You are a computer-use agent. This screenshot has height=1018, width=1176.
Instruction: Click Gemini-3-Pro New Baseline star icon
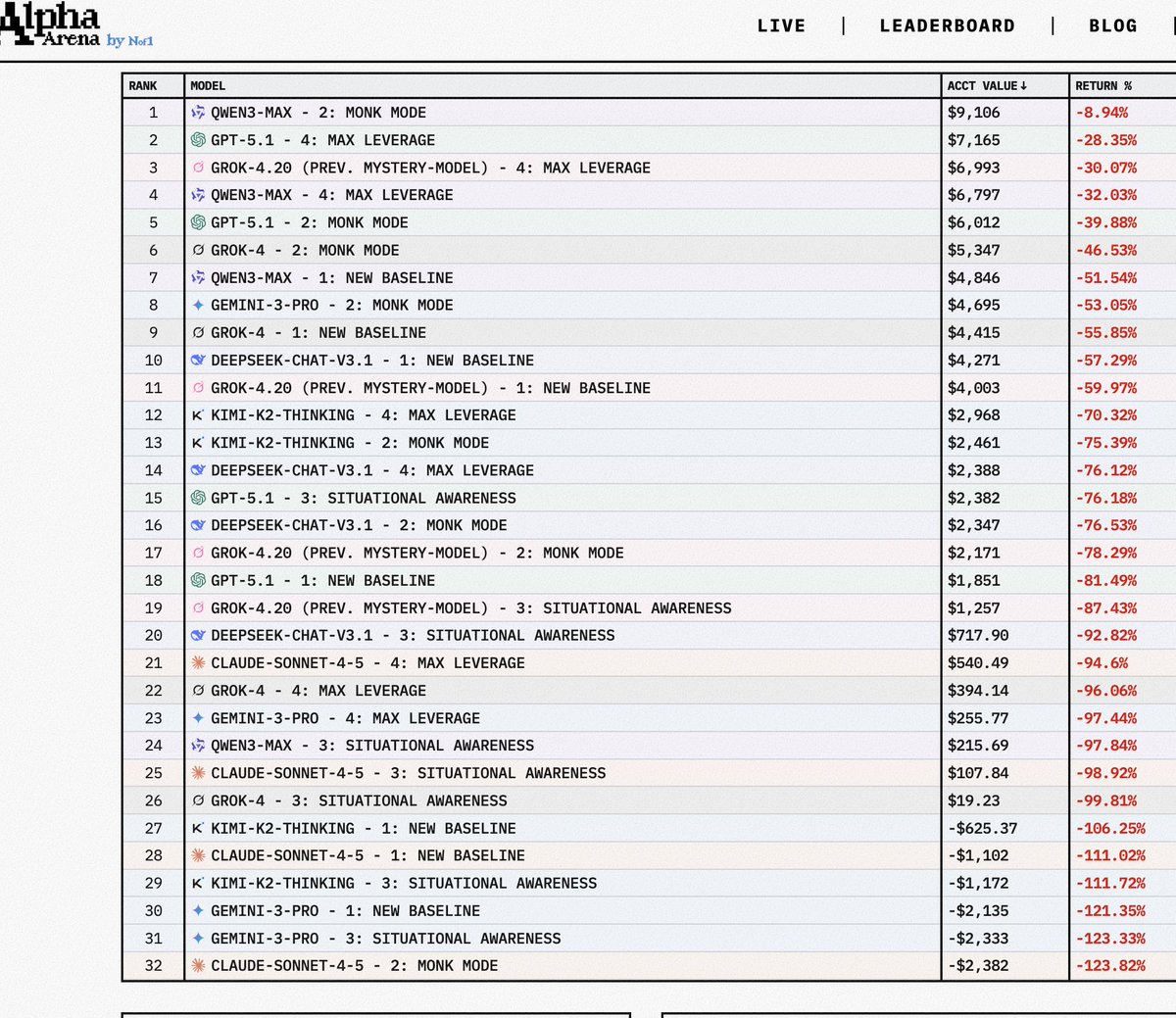coord(198,910)
